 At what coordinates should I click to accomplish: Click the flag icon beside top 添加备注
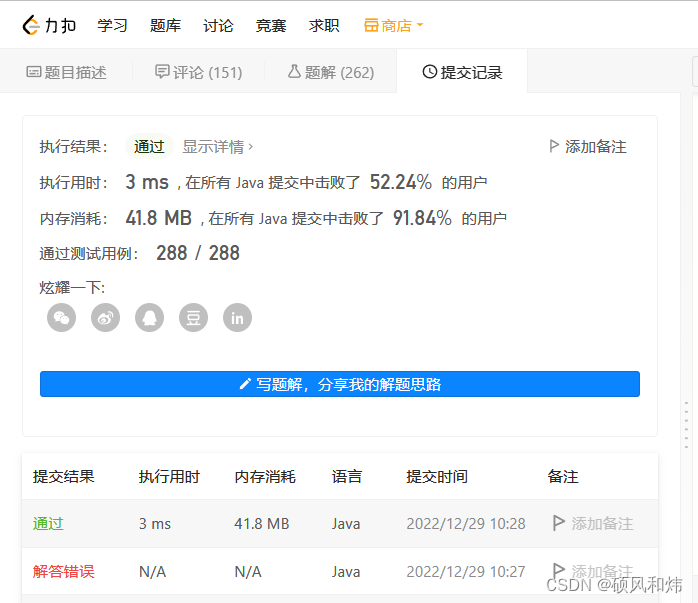coord(554,146)
